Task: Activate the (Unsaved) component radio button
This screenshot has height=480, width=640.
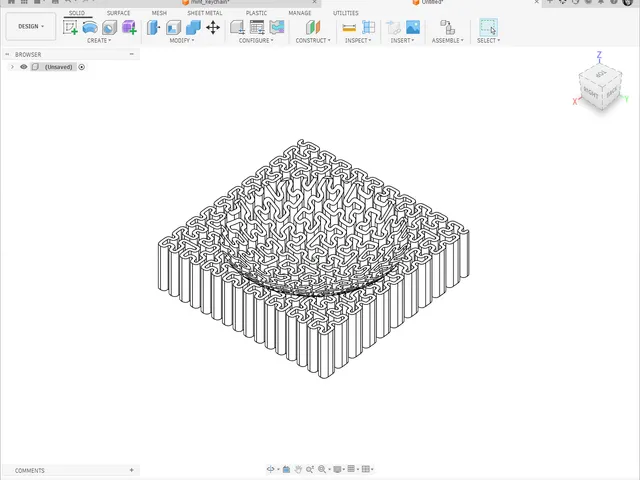Action: pyautogui.click(x=82, y=67)
